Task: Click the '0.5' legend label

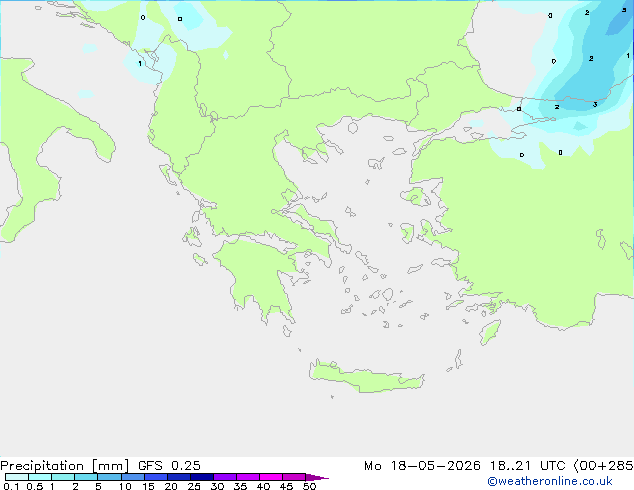Action: tap(34, 486)
